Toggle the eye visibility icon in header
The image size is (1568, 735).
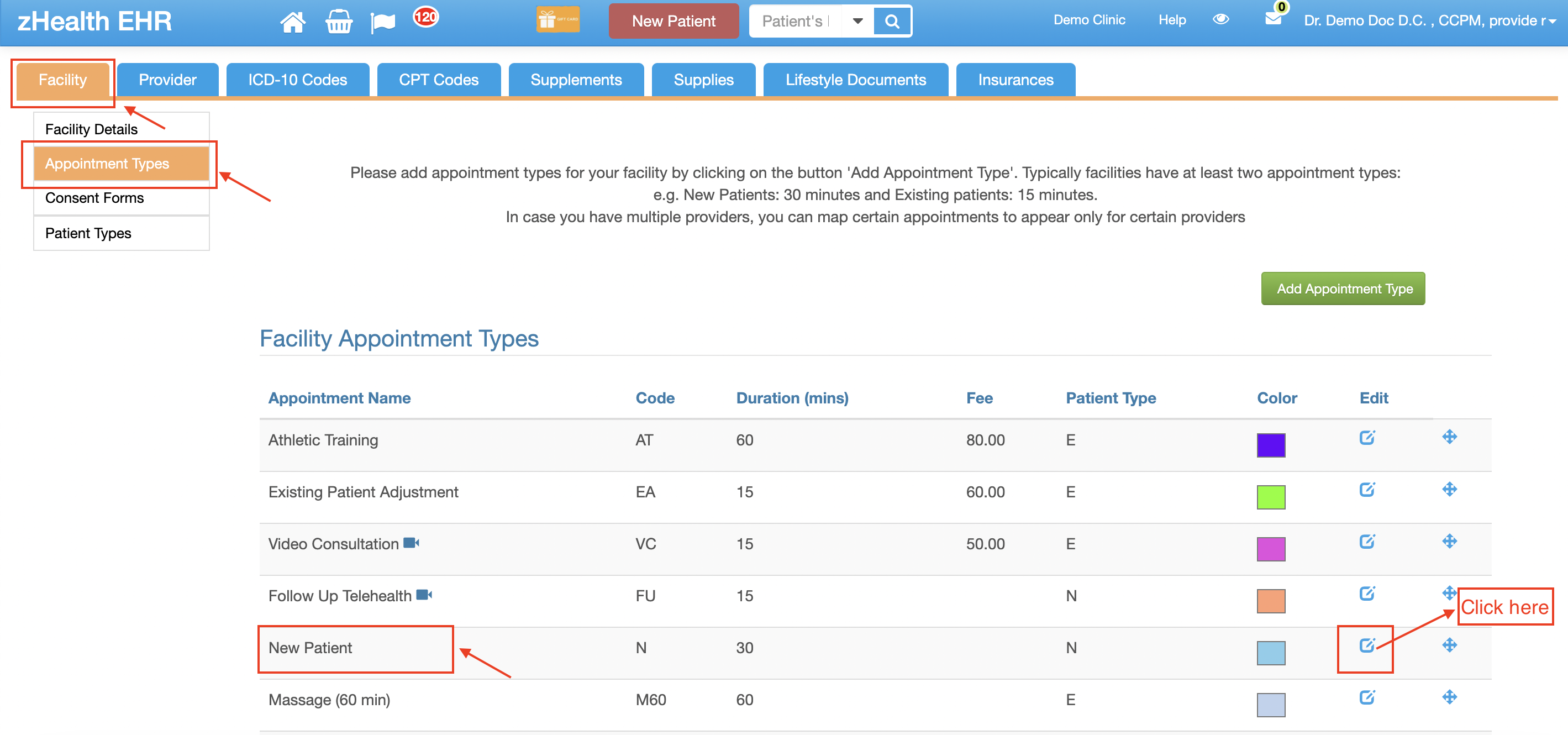pos(1220,19)
